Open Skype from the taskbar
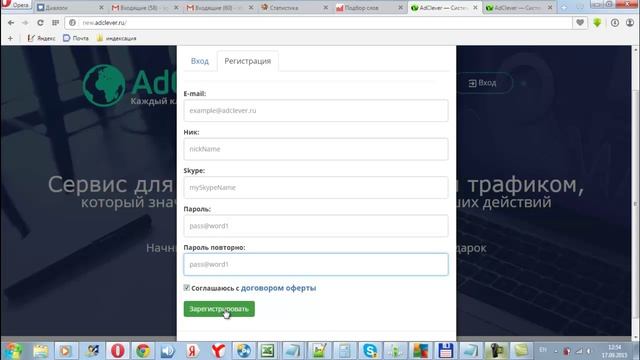Viewport: 640px width, 360px height. 370,351
